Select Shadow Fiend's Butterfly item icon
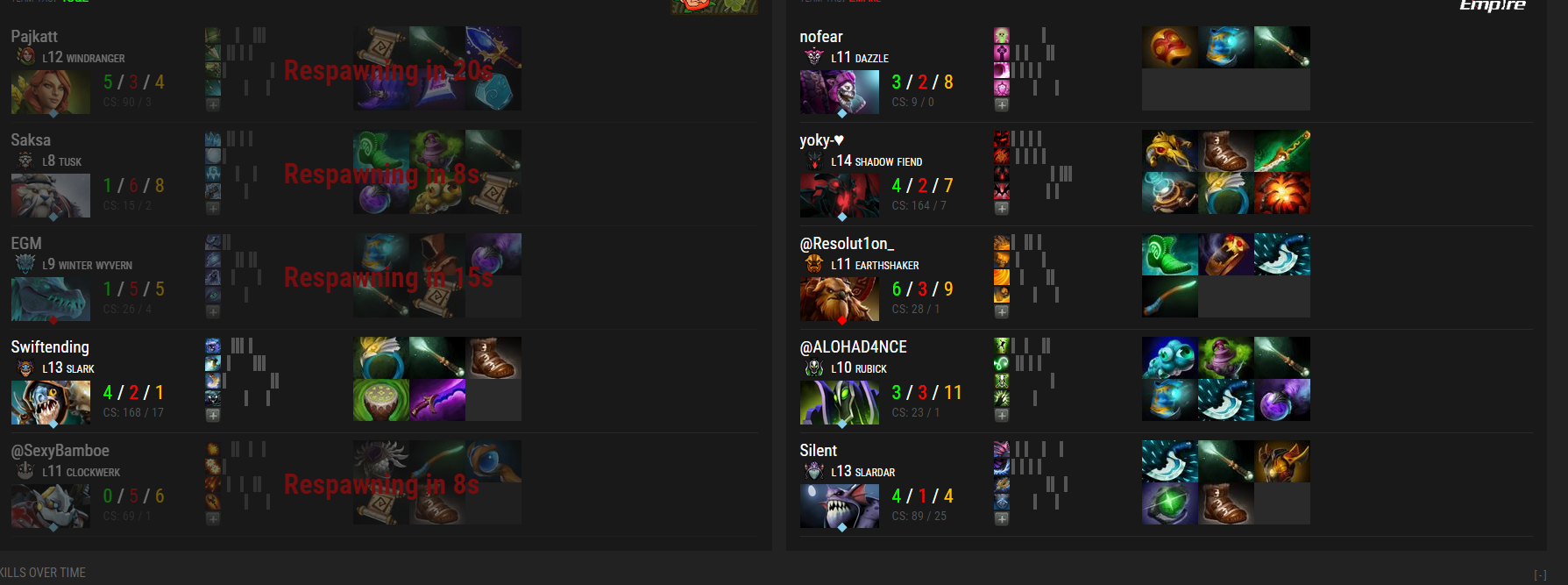 [1282, 151]
